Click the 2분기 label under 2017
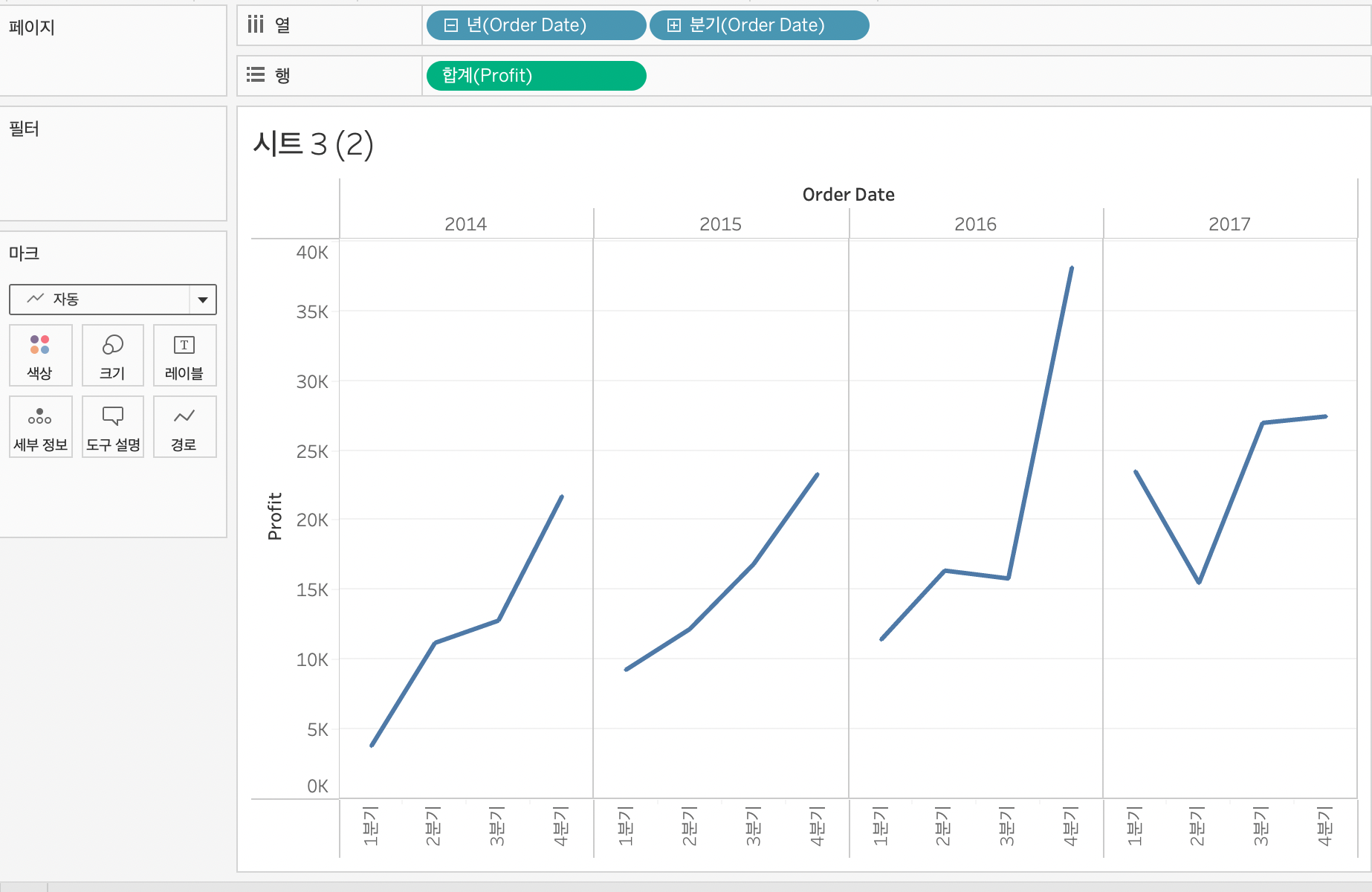The width and height of the screenshot is (1372, 892). [x=1198, y=826]
